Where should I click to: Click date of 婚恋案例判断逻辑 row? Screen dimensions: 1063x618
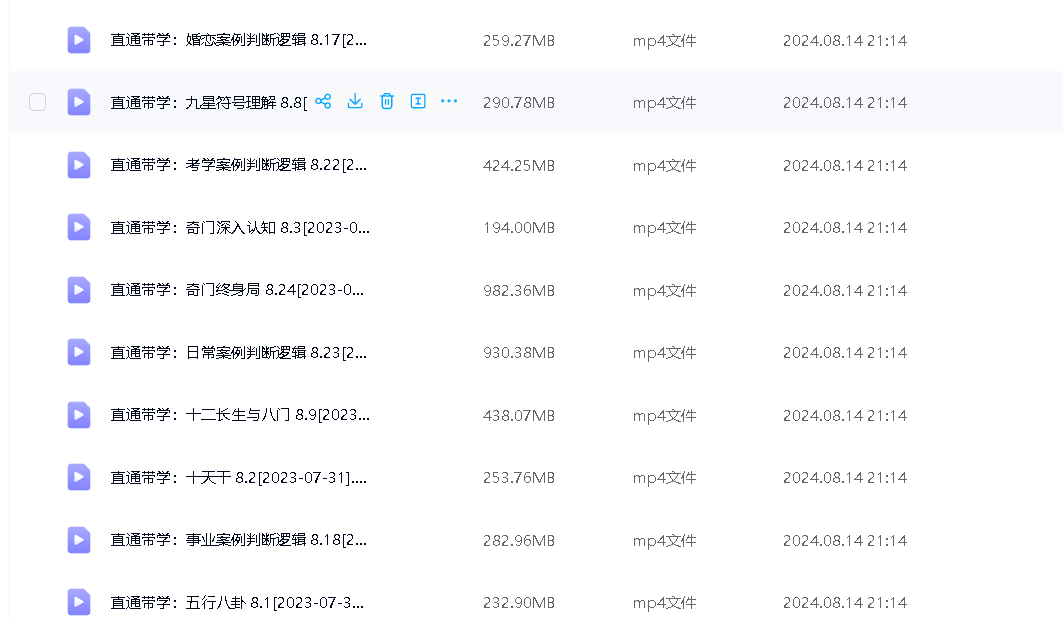coord(844,41)
